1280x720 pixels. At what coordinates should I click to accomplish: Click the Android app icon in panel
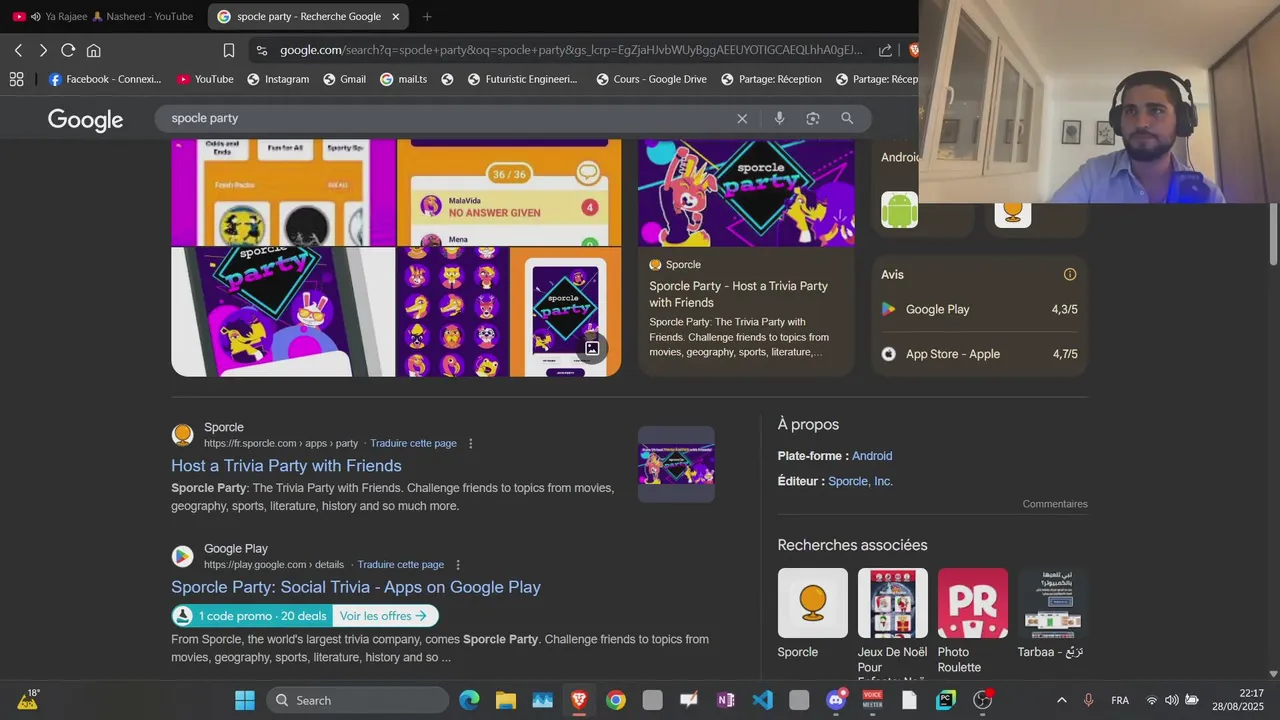(899, 210)
